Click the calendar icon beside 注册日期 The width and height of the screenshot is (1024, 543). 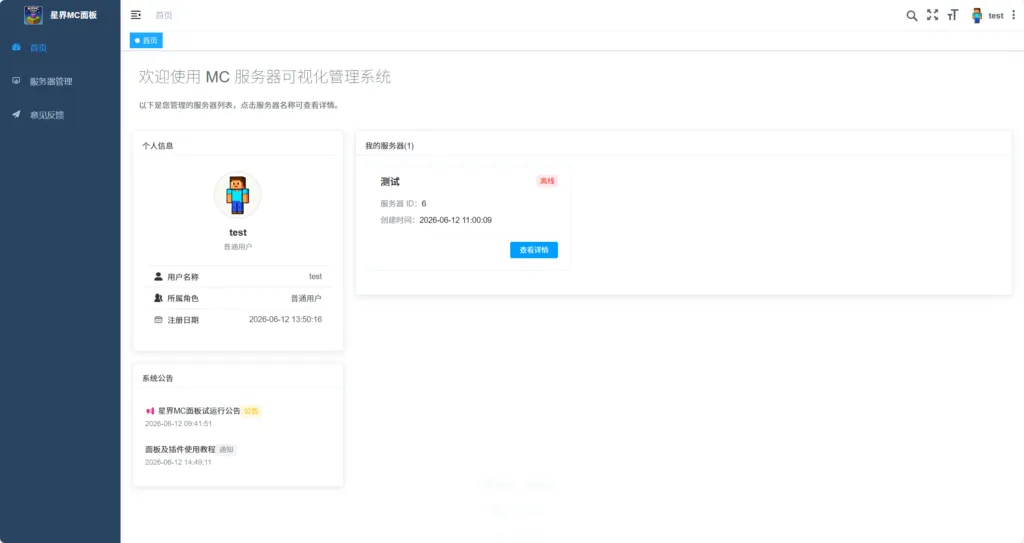coord(158,320)
